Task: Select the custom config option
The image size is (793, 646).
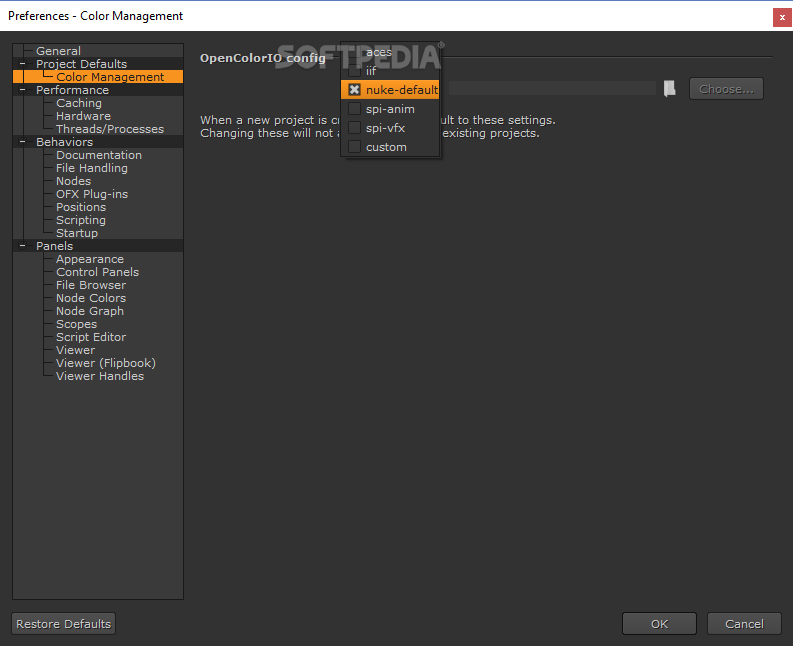Action: click(390, 147)
